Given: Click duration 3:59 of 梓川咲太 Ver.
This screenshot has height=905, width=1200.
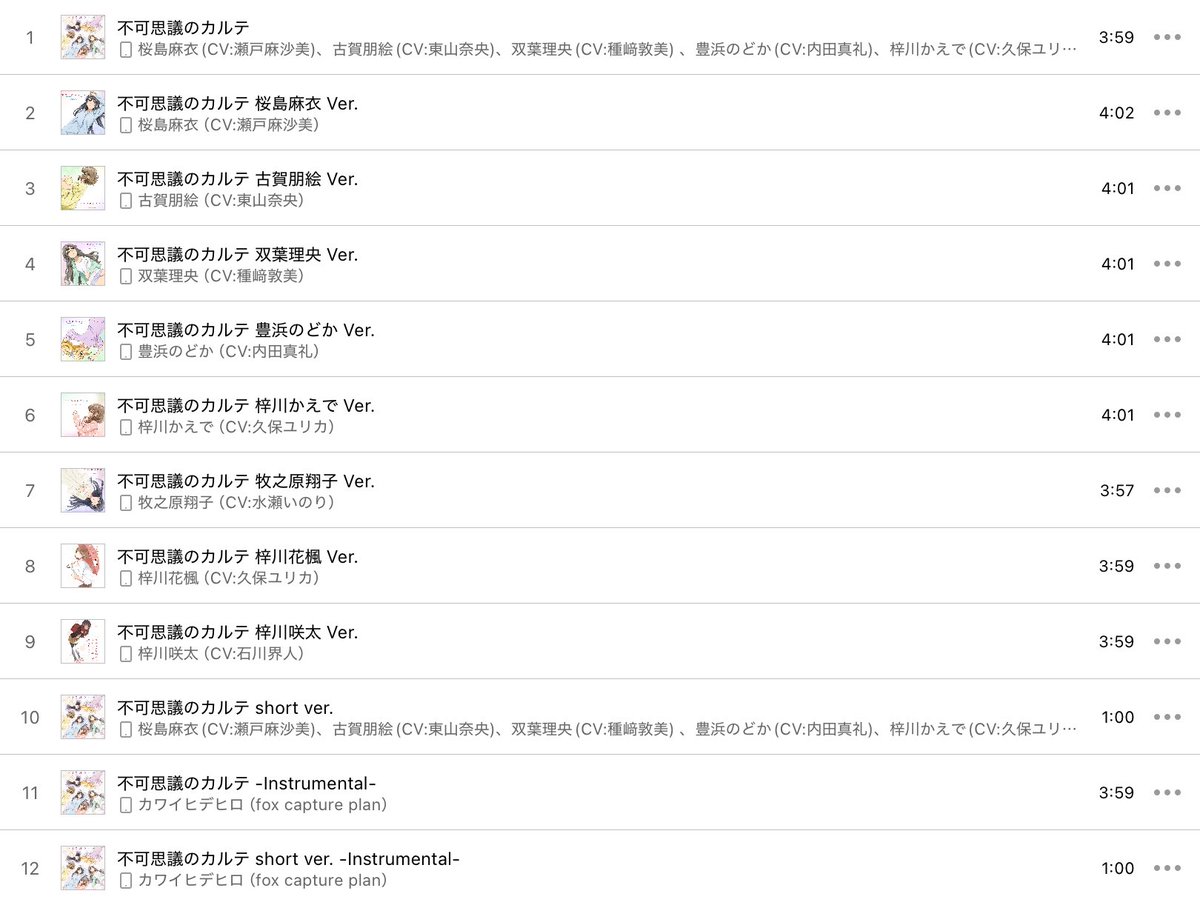Looking at the screenshot, I should [1116, 641].
